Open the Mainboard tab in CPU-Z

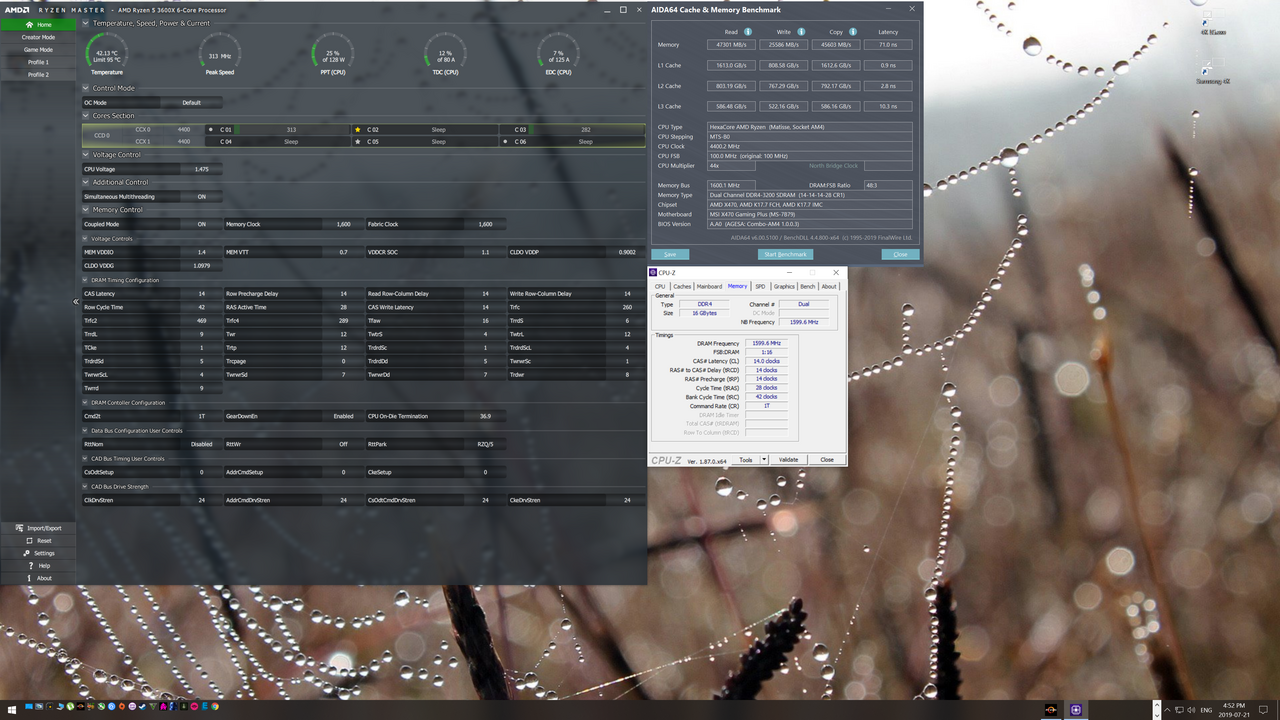709,286
